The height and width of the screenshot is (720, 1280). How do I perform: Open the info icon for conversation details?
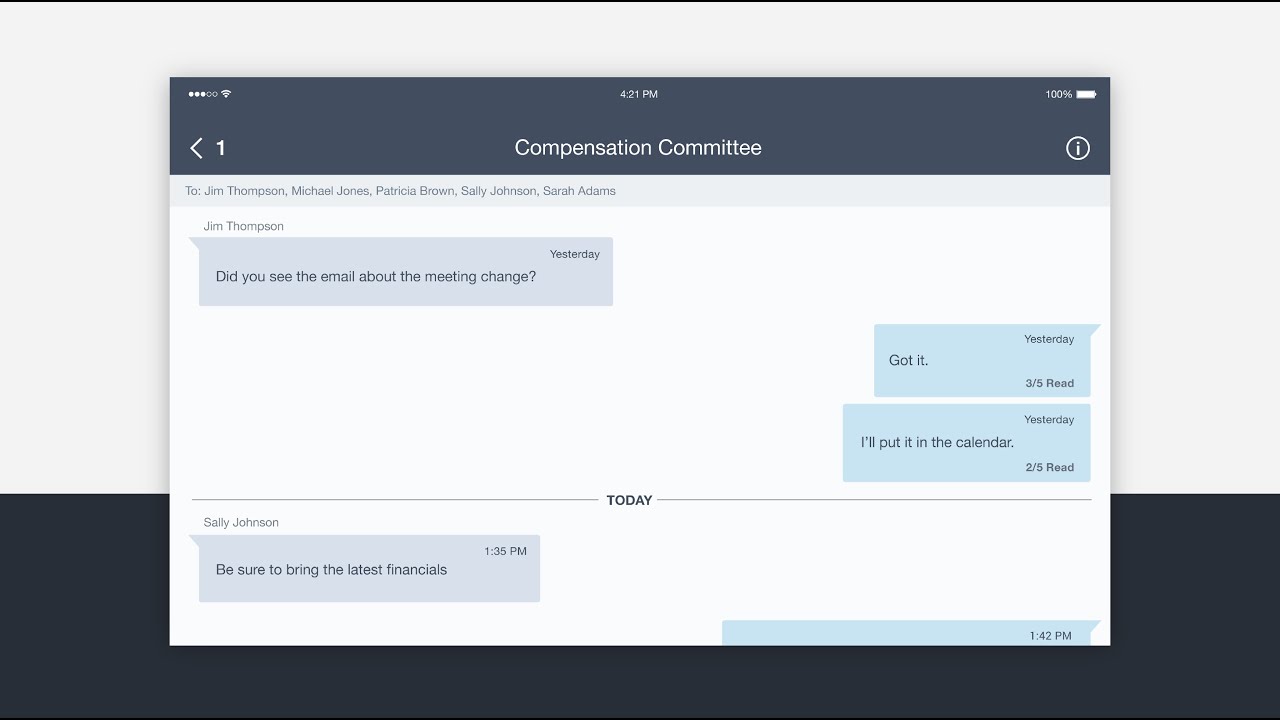(x=1077, y=148)
